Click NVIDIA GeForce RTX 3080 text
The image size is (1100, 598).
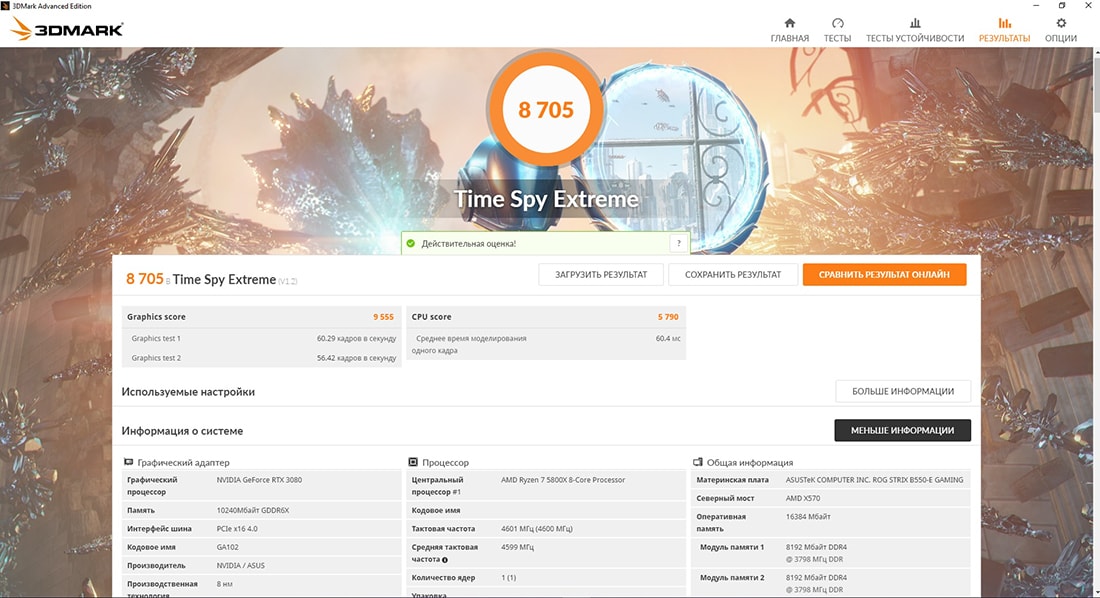(259, 480)
